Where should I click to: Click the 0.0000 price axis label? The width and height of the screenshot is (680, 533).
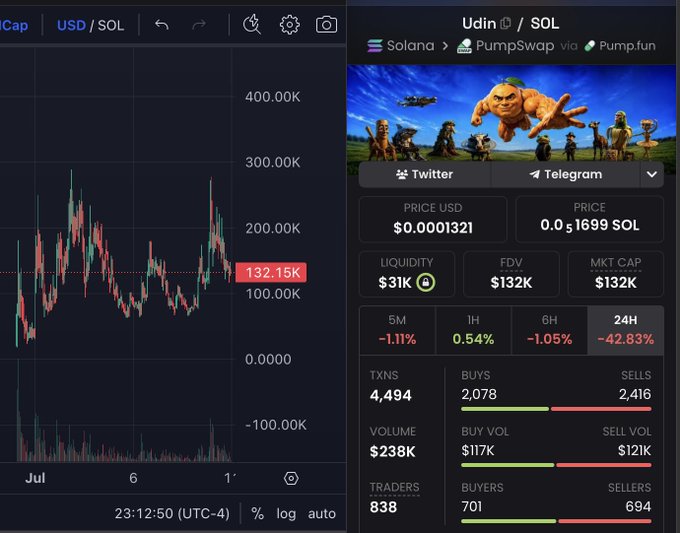[x=268, y=359]
